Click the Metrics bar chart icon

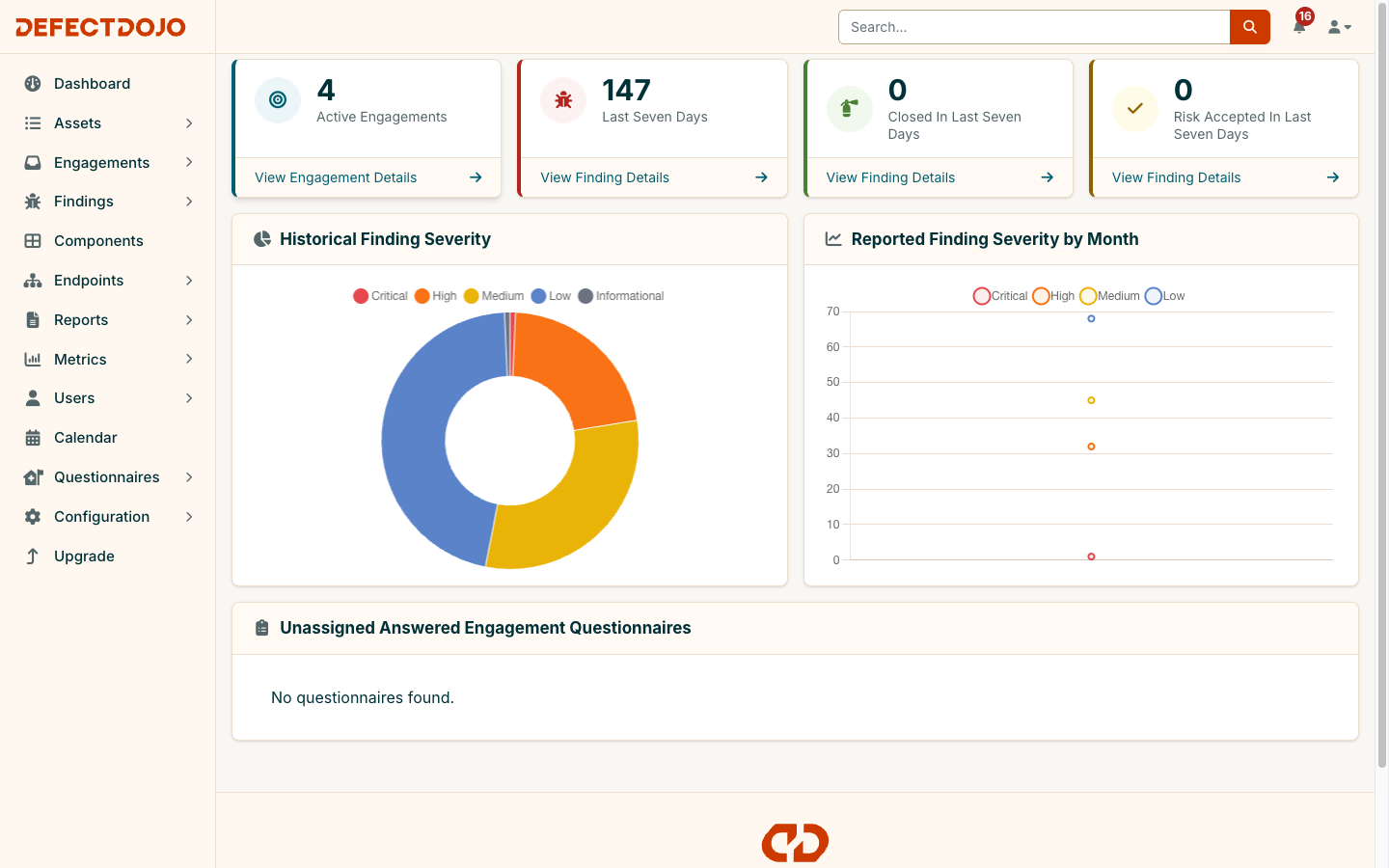click(33, 359)
